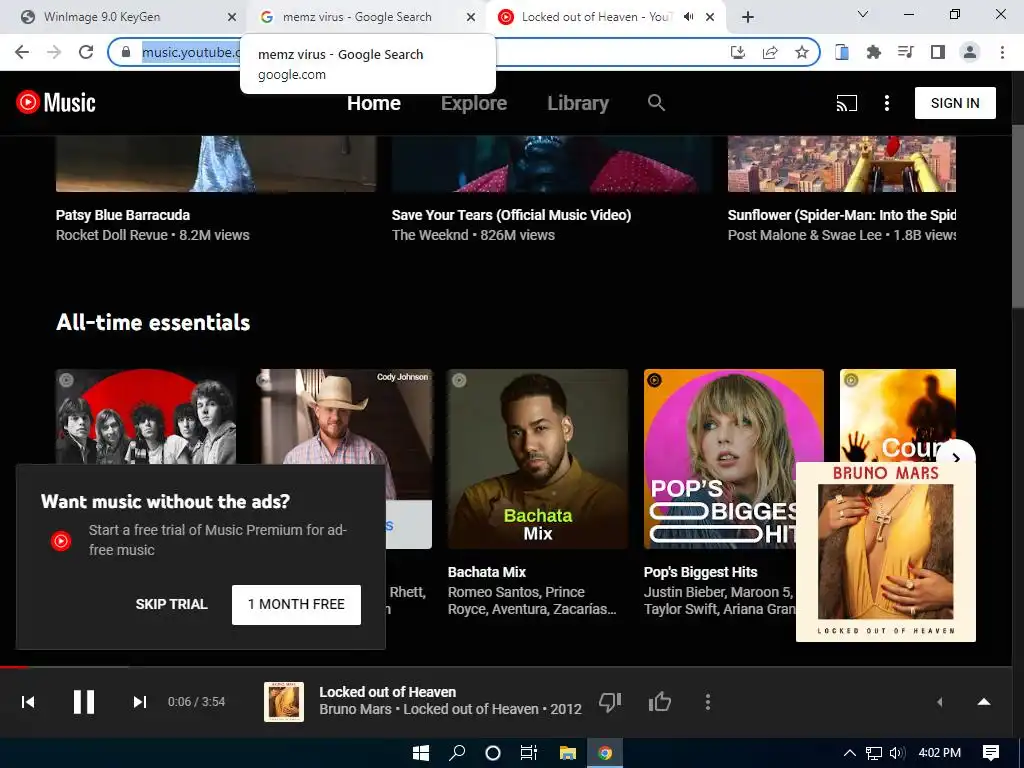Mute the audio-playing tab via speaker icon

pyautogui.click(x=688, y=17)
